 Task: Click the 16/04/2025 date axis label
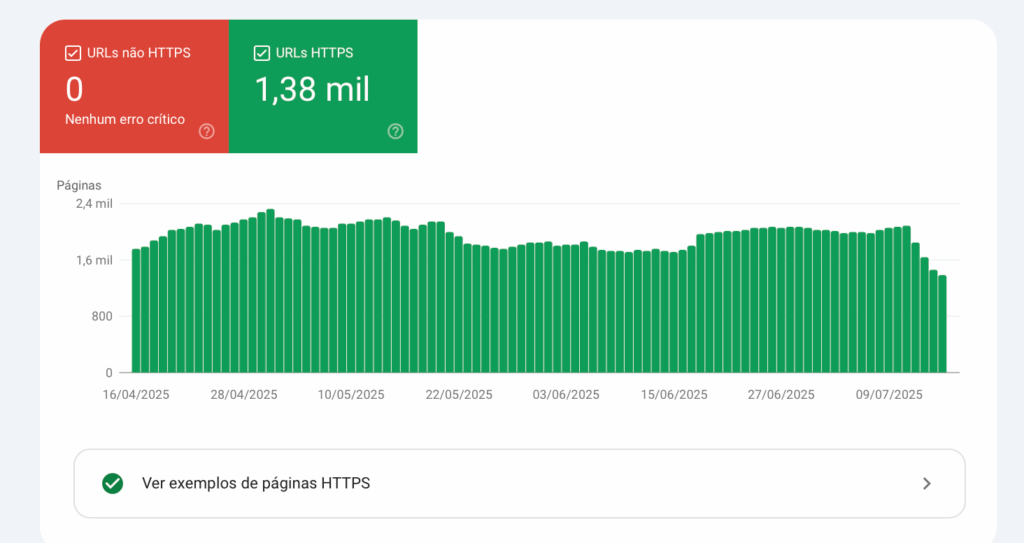coord(136,395)
